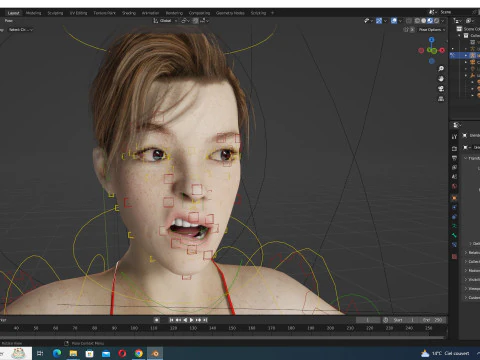The image size is (480, 360).
Task: Toggle viewport gizmos display
Action: pos(379,21)
